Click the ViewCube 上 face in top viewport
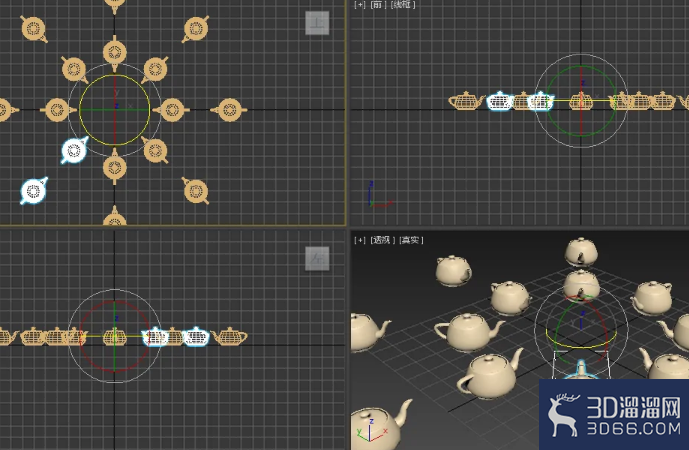The height and width of the screenshot is (450, 689). [x=317, y=23]
